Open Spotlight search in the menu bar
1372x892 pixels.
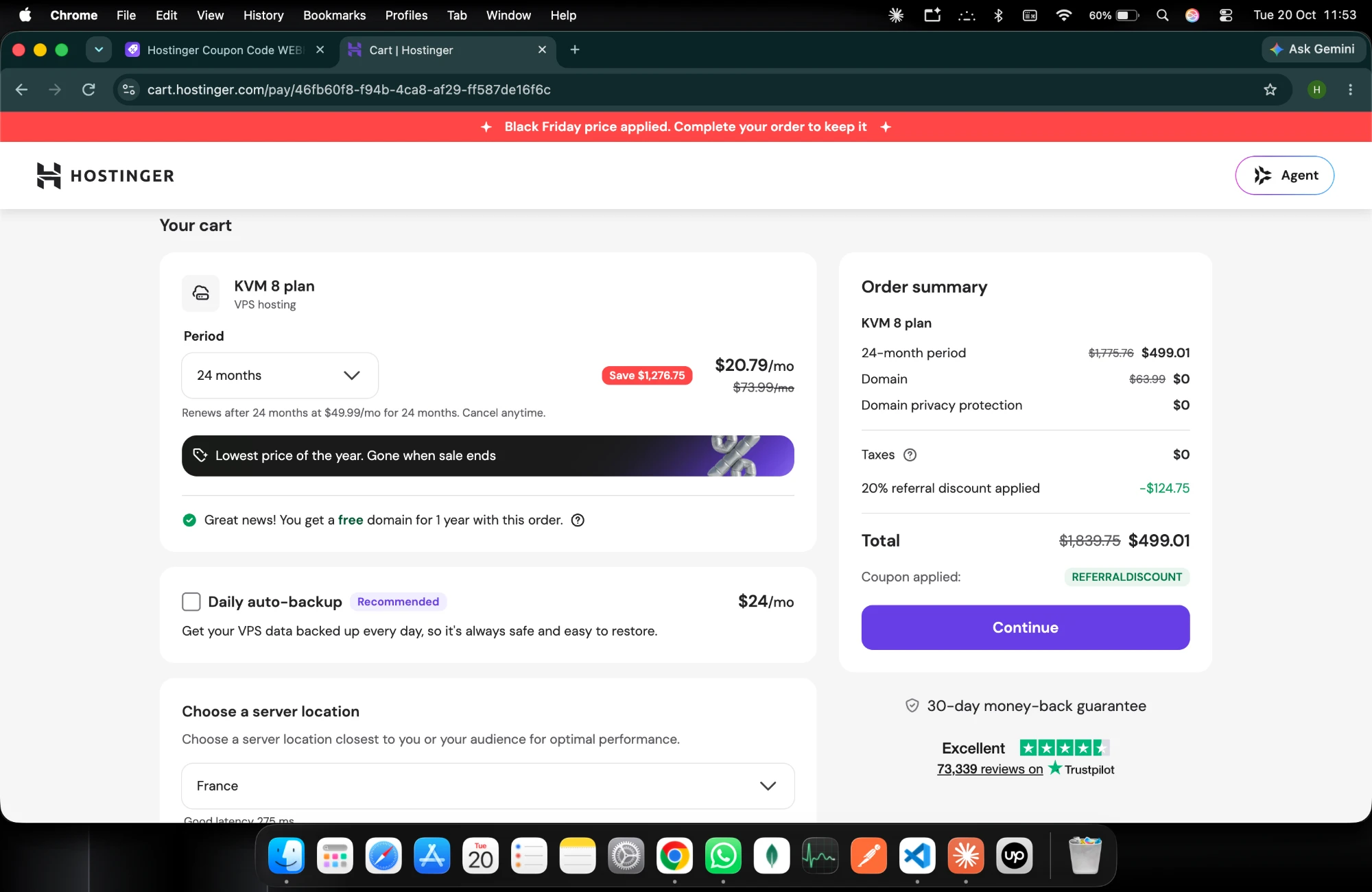coord(1162,15)
